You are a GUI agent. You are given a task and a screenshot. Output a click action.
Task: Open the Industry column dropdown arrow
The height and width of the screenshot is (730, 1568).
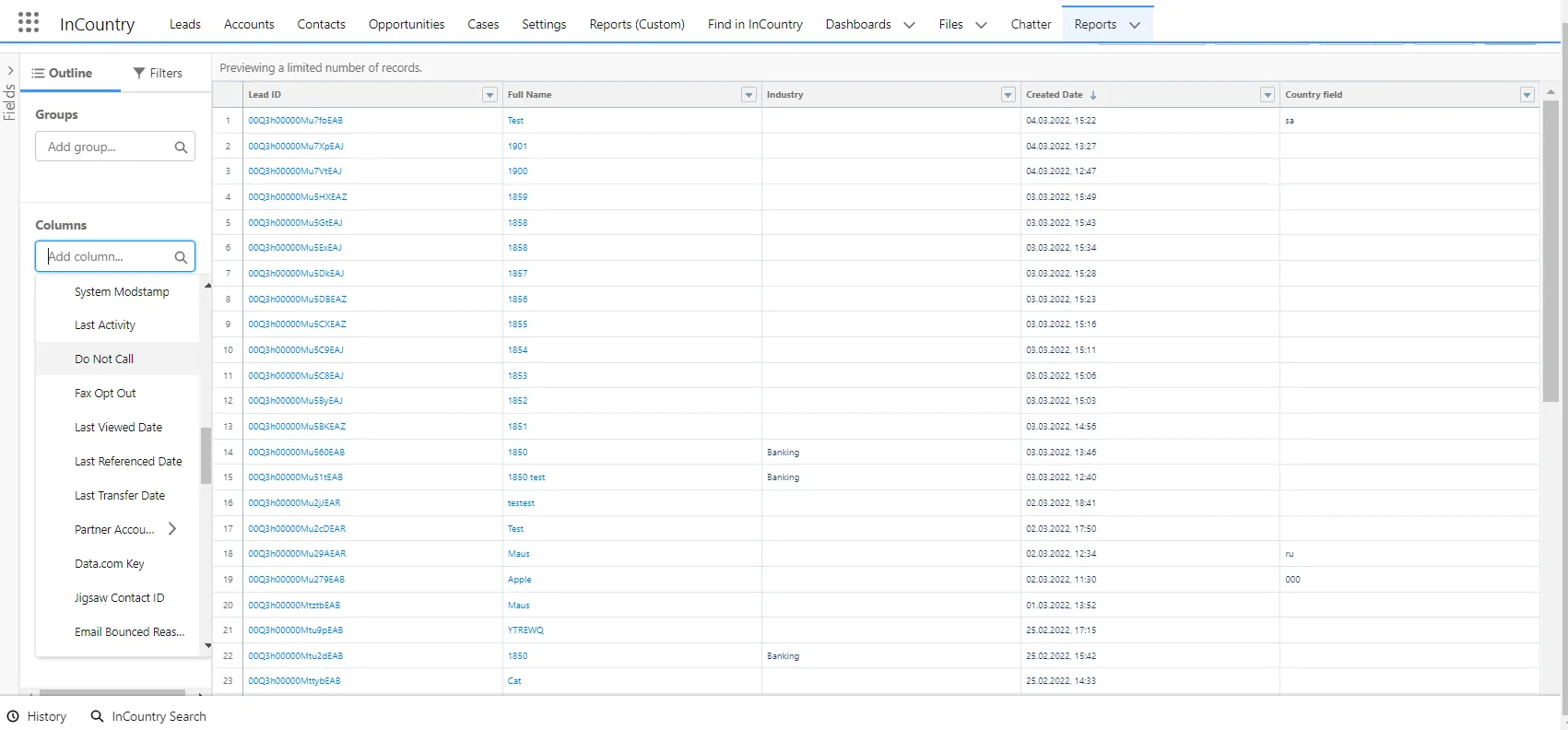click(1008, 95)
